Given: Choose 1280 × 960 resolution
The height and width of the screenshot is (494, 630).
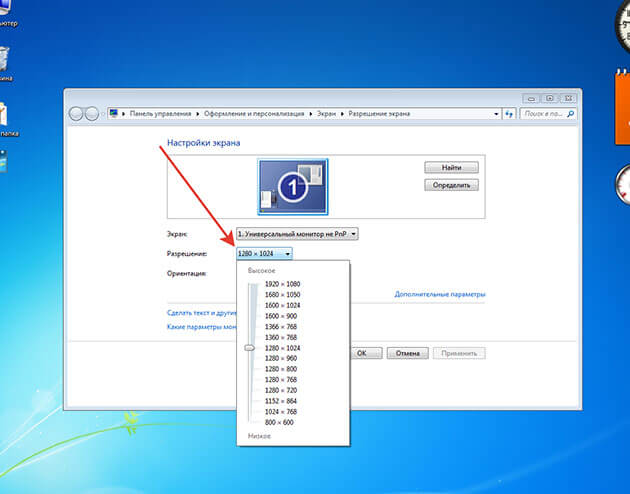Looking at the screenshot, I should tap(280, 358).
